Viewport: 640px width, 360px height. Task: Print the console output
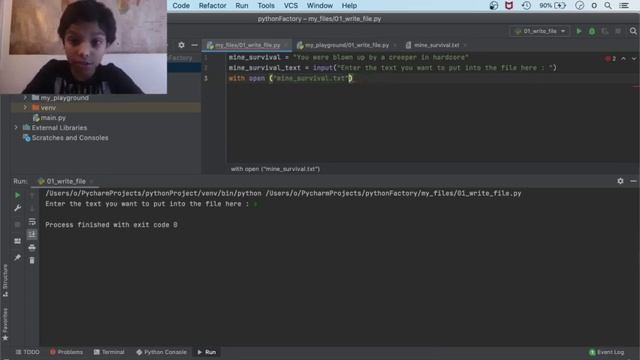tap(32, 247)
